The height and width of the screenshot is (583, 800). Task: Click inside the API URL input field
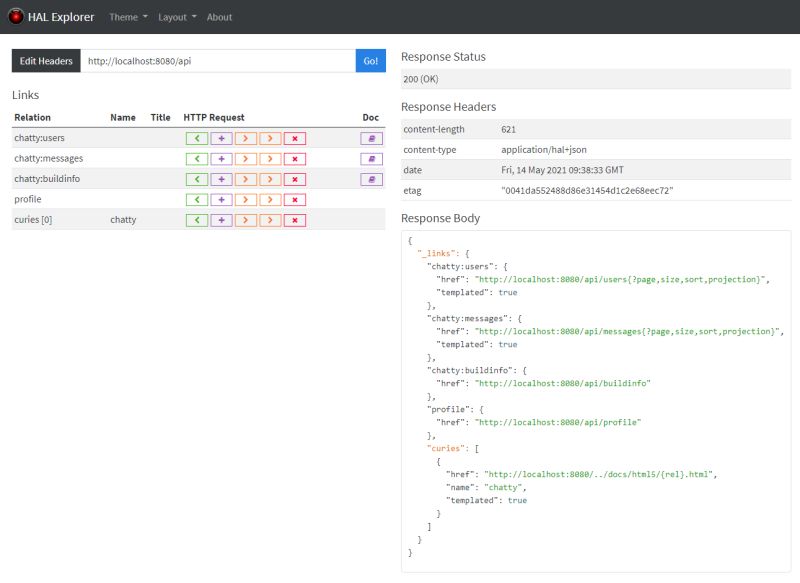point(220,61)
